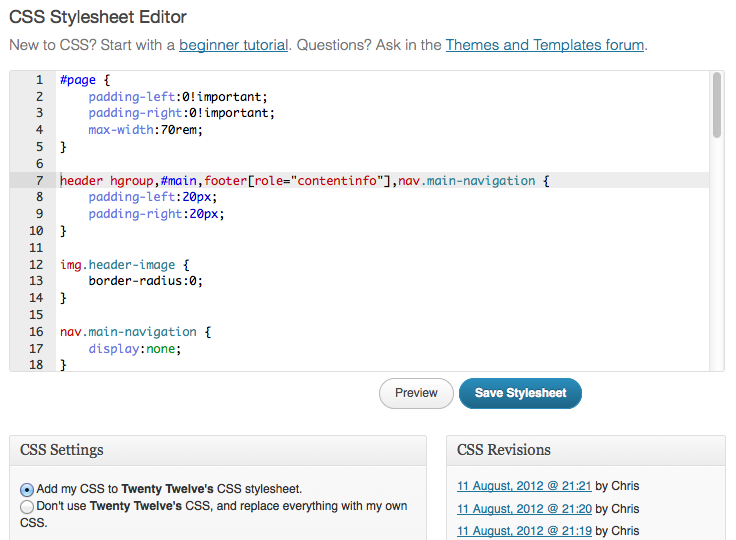Click the 'border-radius:0;' line in editor
This screenshot has height=540, width=736.
(146, 282)
